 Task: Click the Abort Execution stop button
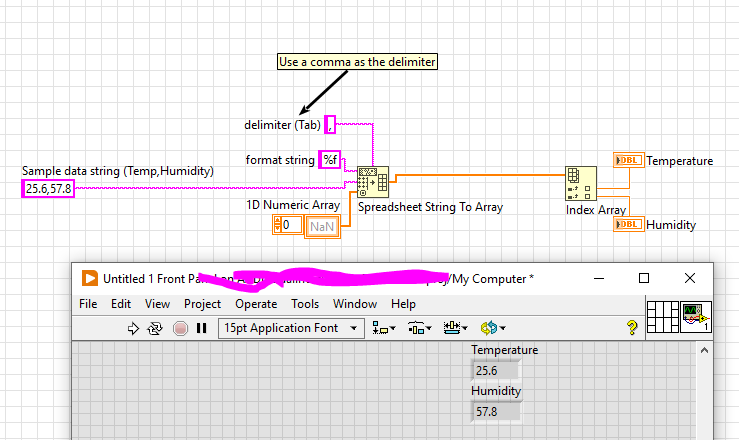click(180, 328)
